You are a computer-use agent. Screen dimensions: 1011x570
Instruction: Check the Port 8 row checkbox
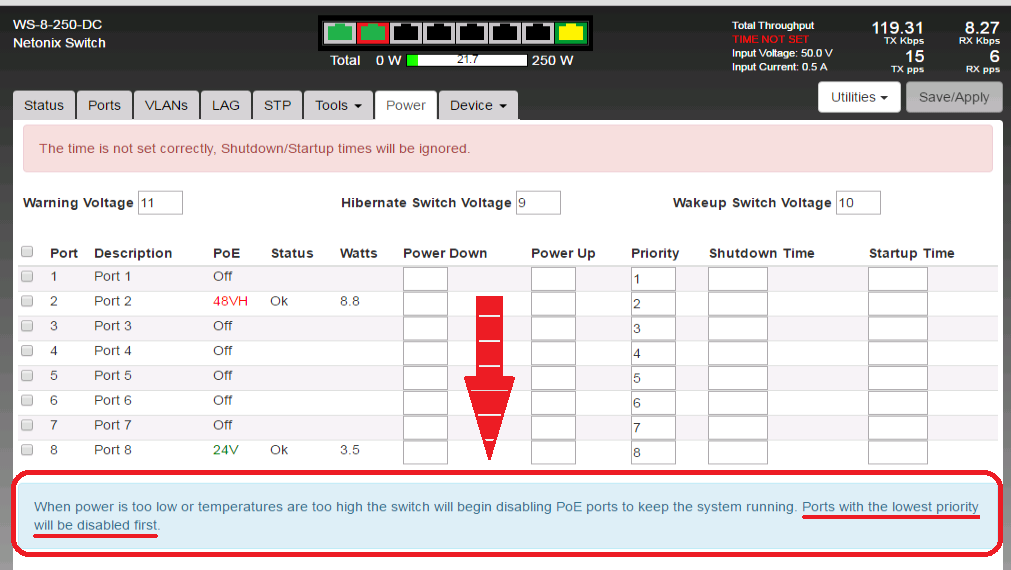27,450
